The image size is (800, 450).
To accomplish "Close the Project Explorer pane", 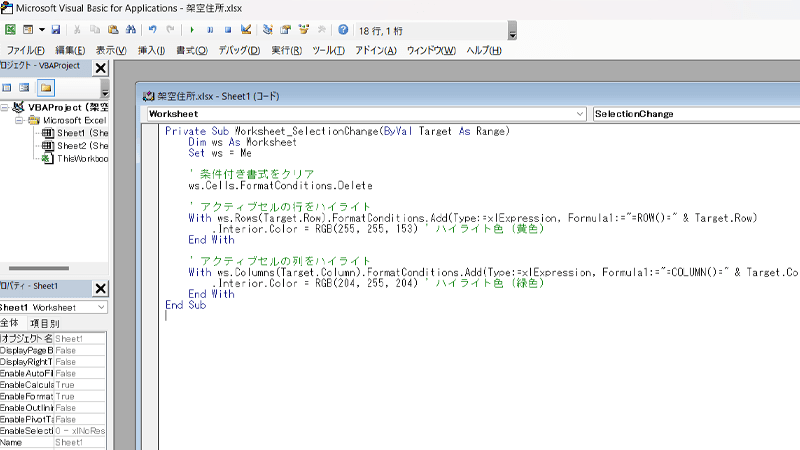I will click(100, 67).
